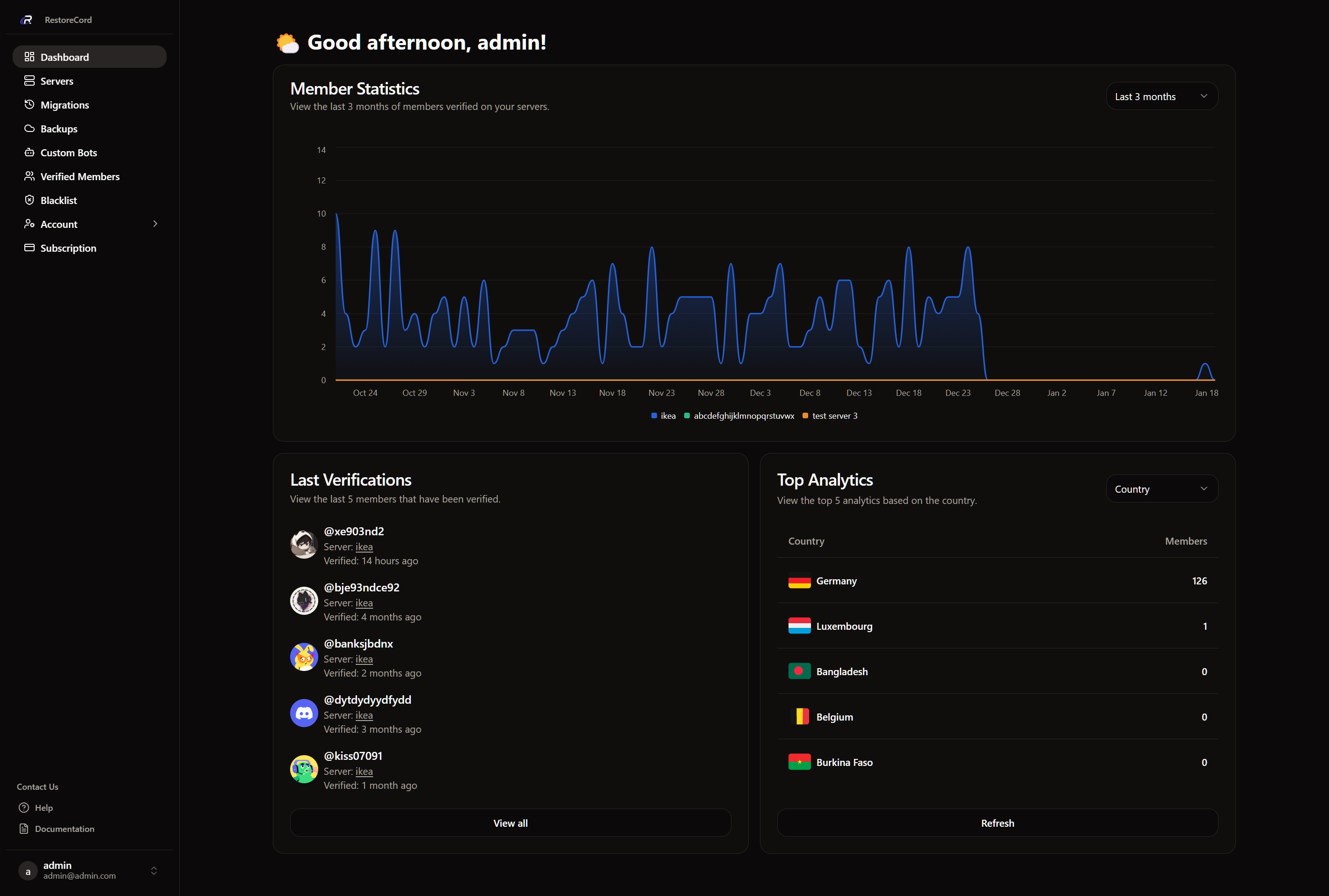Click the Burkina Faso flag icon
The image size is (1329, 896).
799,762
